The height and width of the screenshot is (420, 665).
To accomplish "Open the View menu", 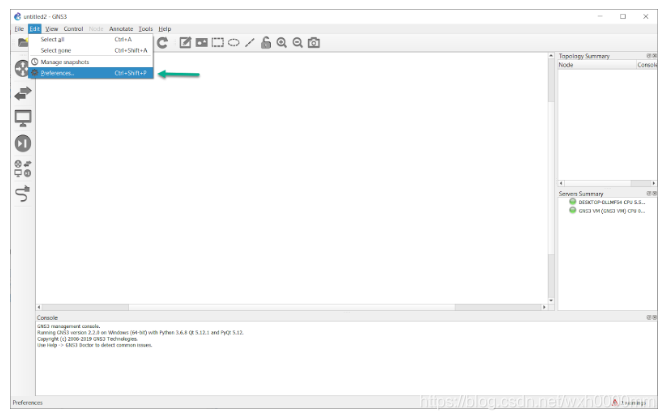I will click(51, 29).
